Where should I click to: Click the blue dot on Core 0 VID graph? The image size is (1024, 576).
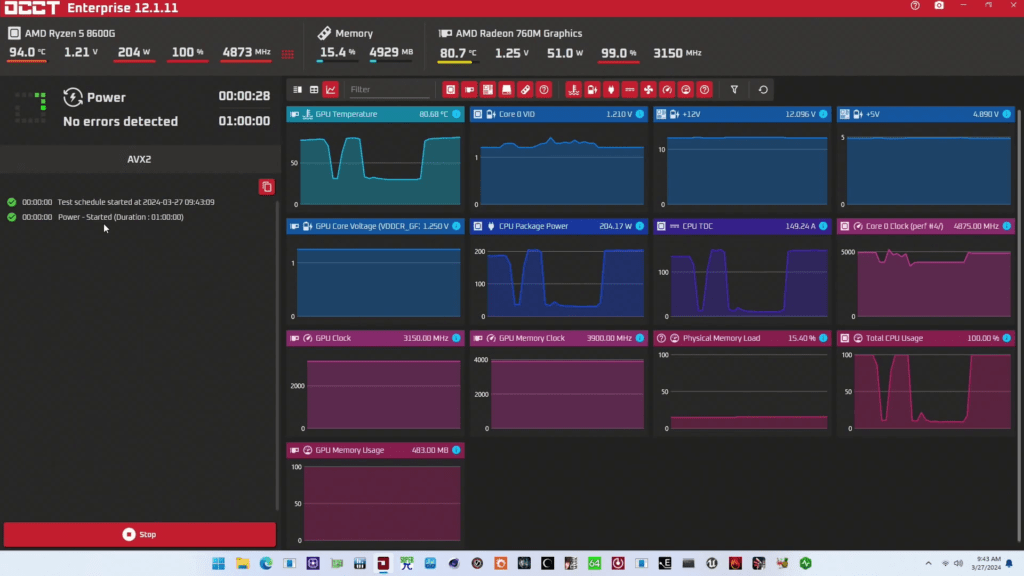click(x=640, y=114)
